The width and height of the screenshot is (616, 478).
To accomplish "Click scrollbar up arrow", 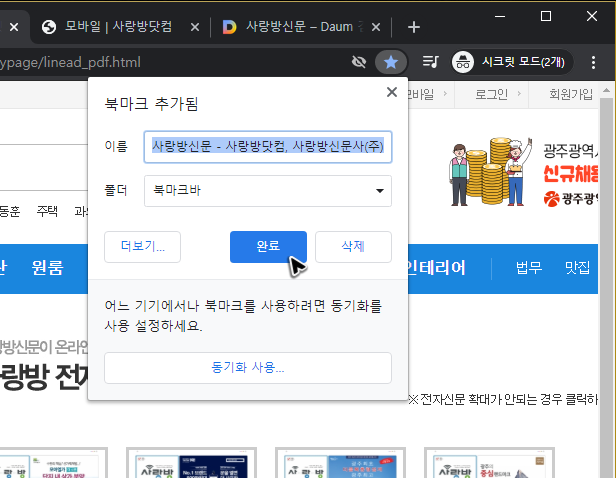I will point(607,90).
